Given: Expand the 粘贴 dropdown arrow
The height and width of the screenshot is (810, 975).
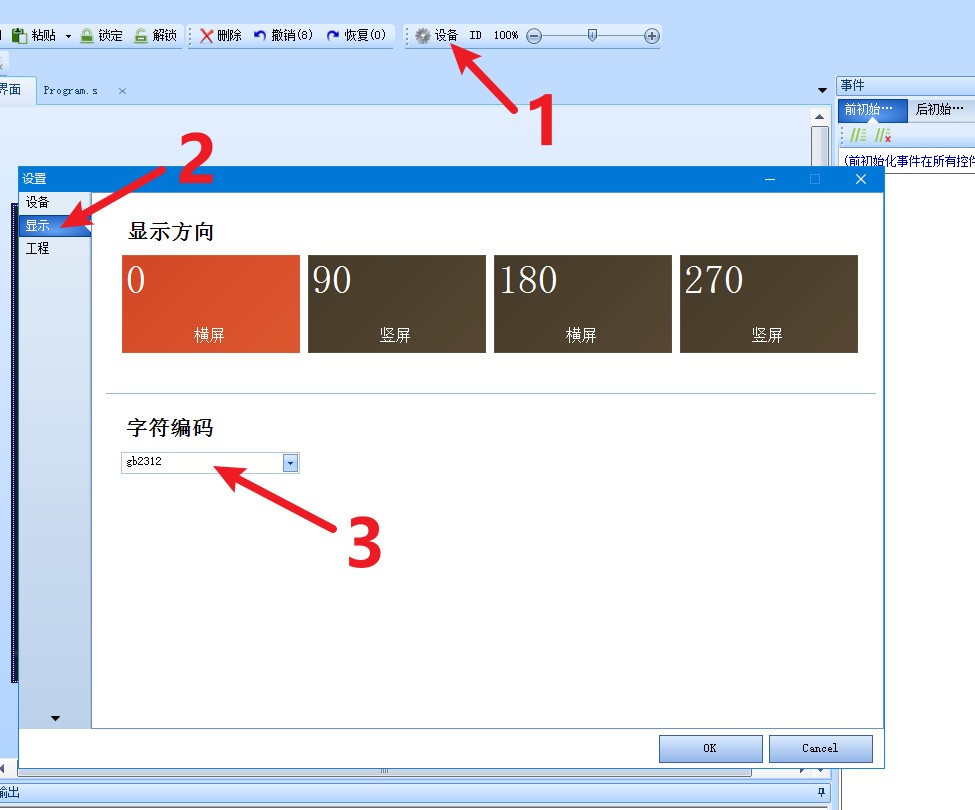Looking at the screenshot, I should coord(68,36).
